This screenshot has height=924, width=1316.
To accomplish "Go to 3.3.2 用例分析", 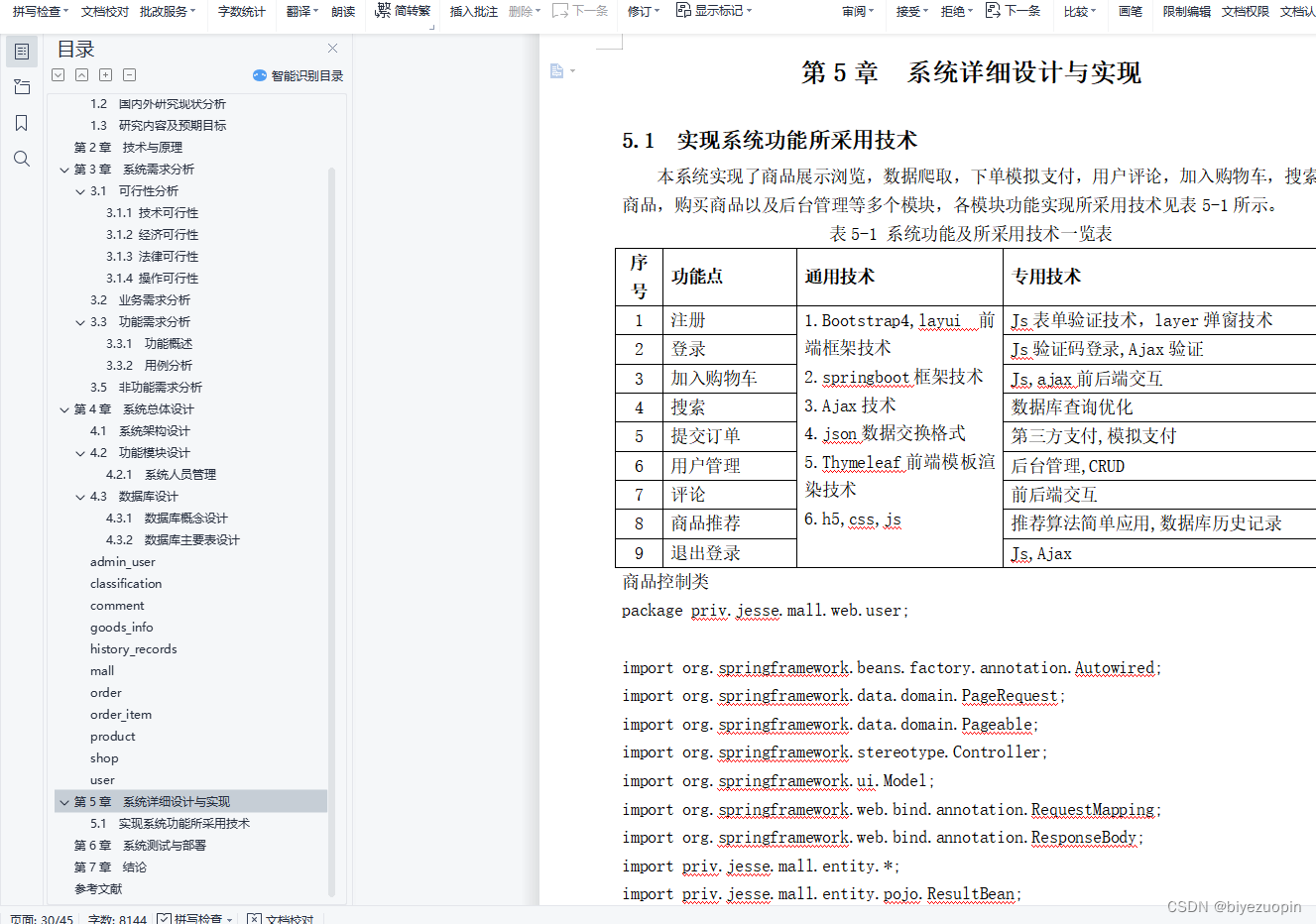I will 149,366.
